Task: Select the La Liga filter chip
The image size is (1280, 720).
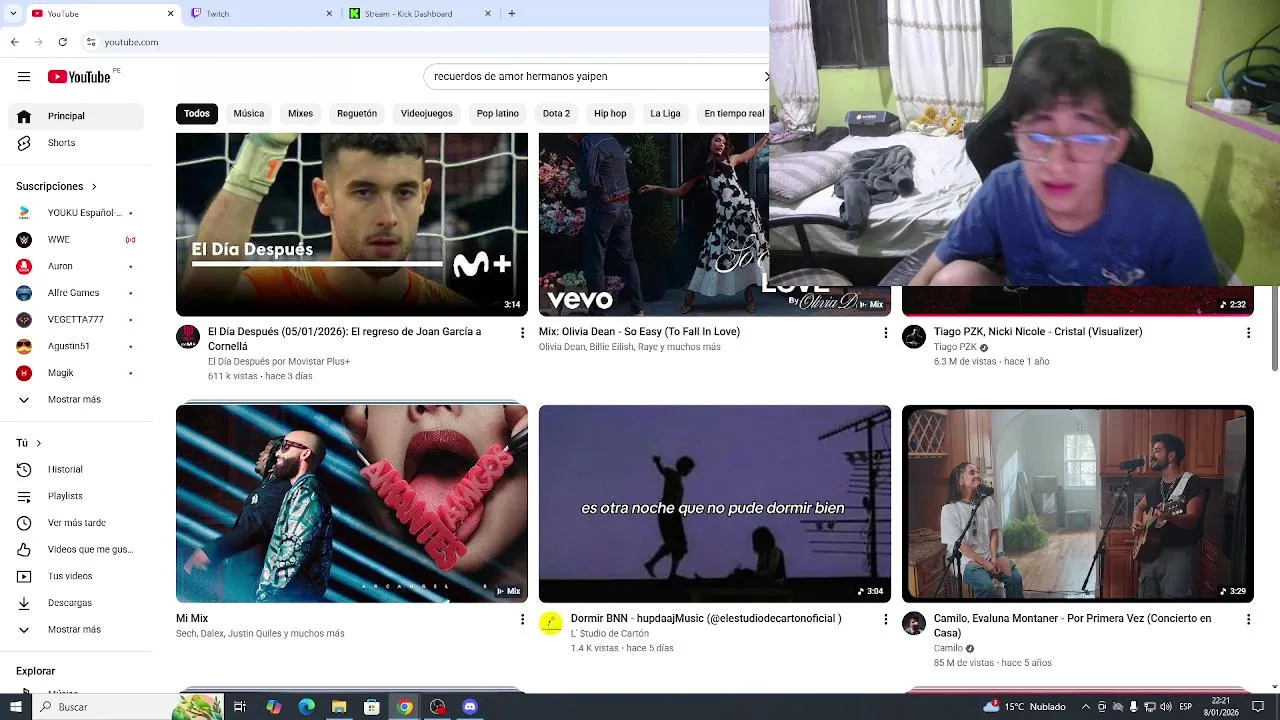Action: [665, 114]
